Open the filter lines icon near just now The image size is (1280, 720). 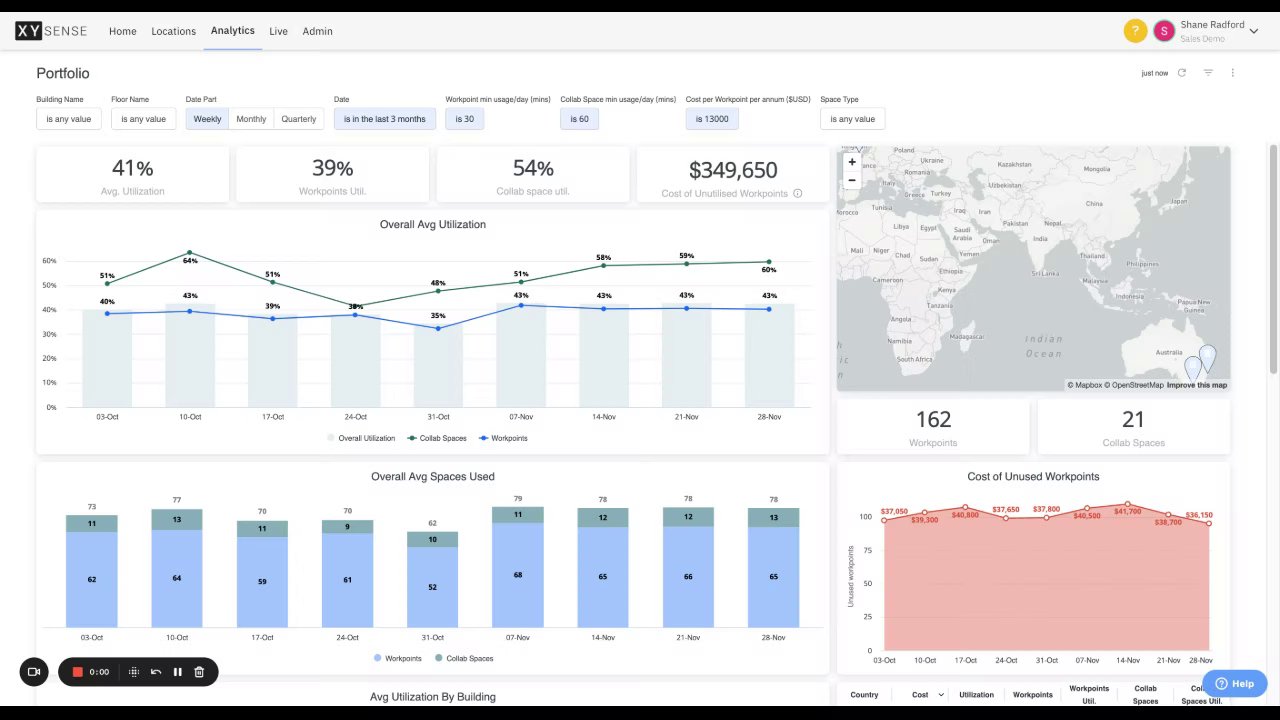point(1208,73)
